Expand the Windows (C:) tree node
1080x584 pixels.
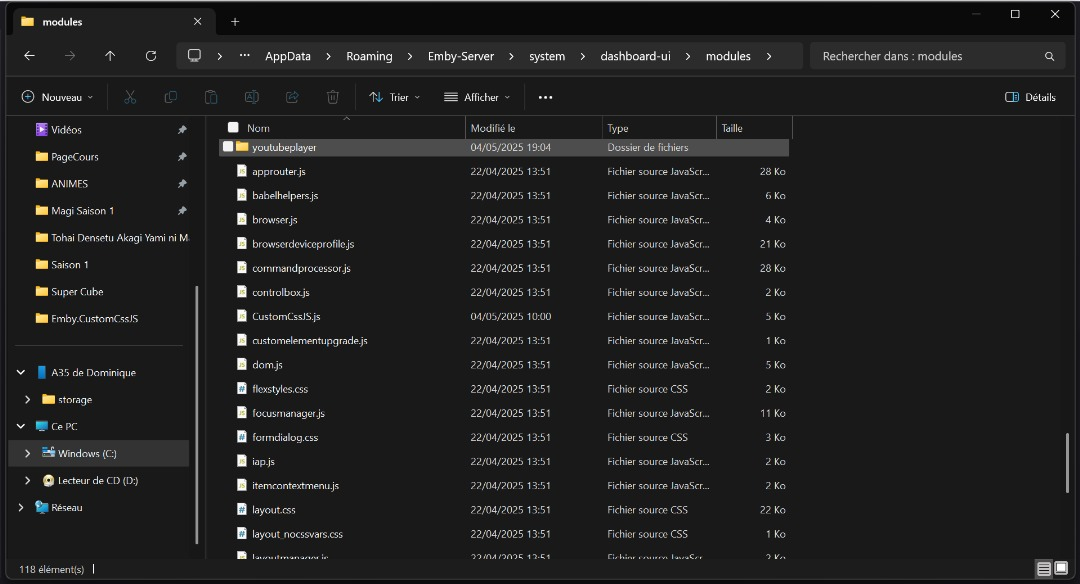28,453
